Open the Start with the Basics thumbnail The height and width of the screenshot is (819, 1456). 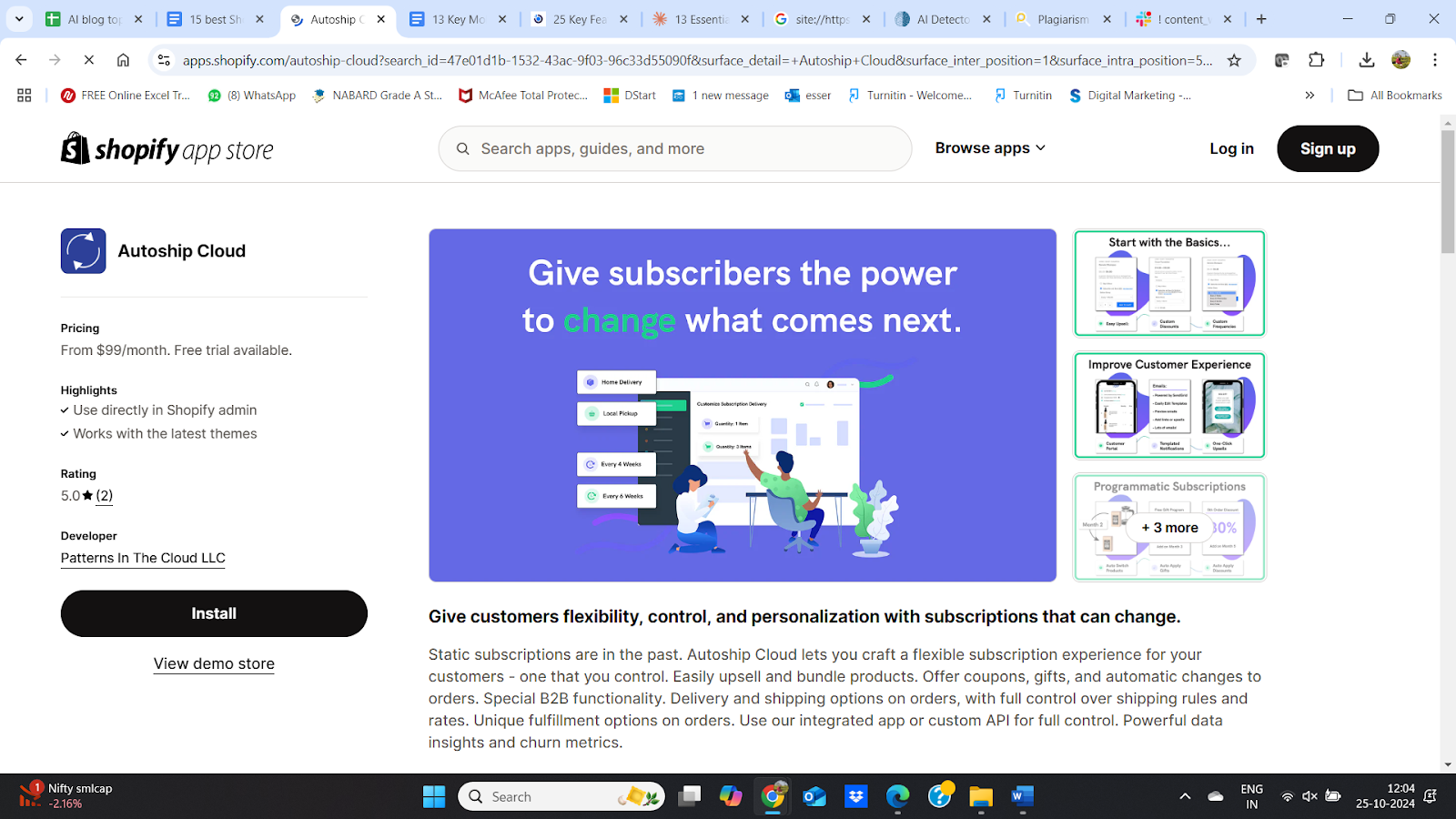1169,283
